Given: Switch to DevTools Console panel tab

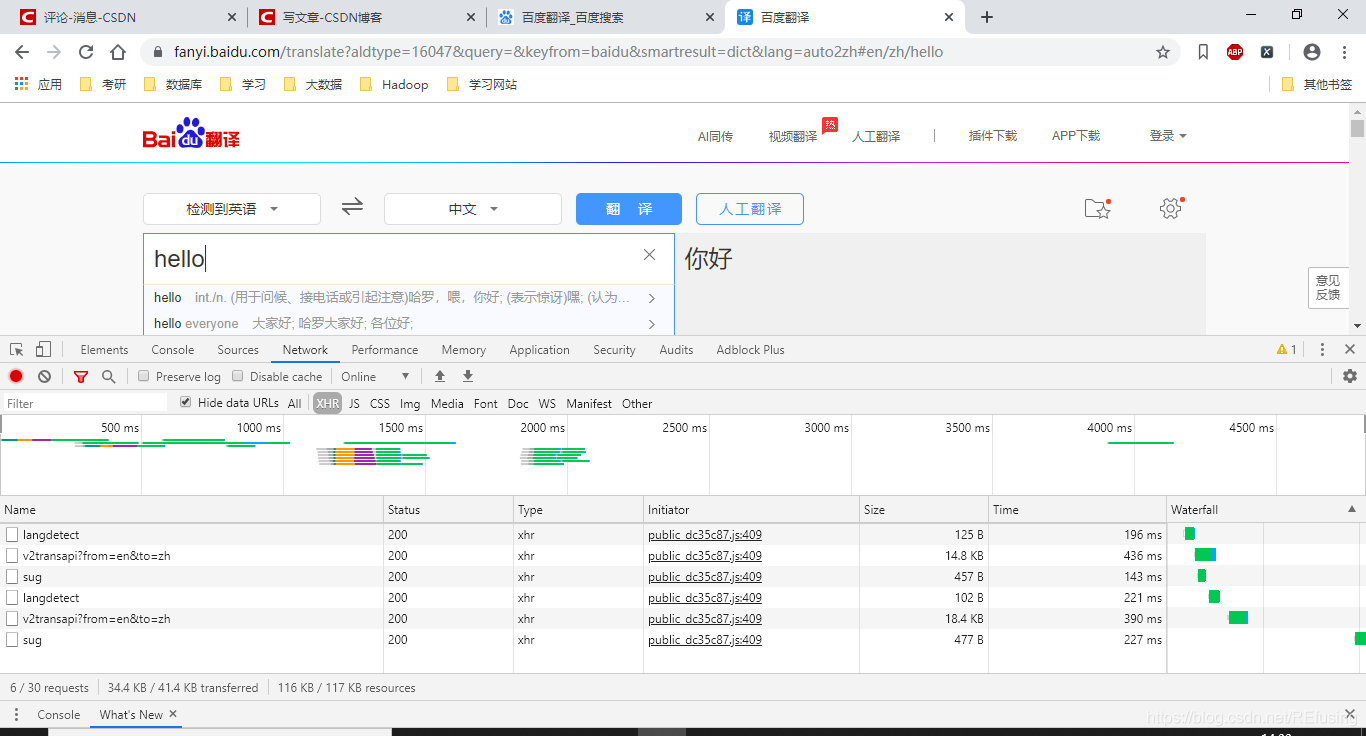Looking at the screenshot, I should [173, 349].
